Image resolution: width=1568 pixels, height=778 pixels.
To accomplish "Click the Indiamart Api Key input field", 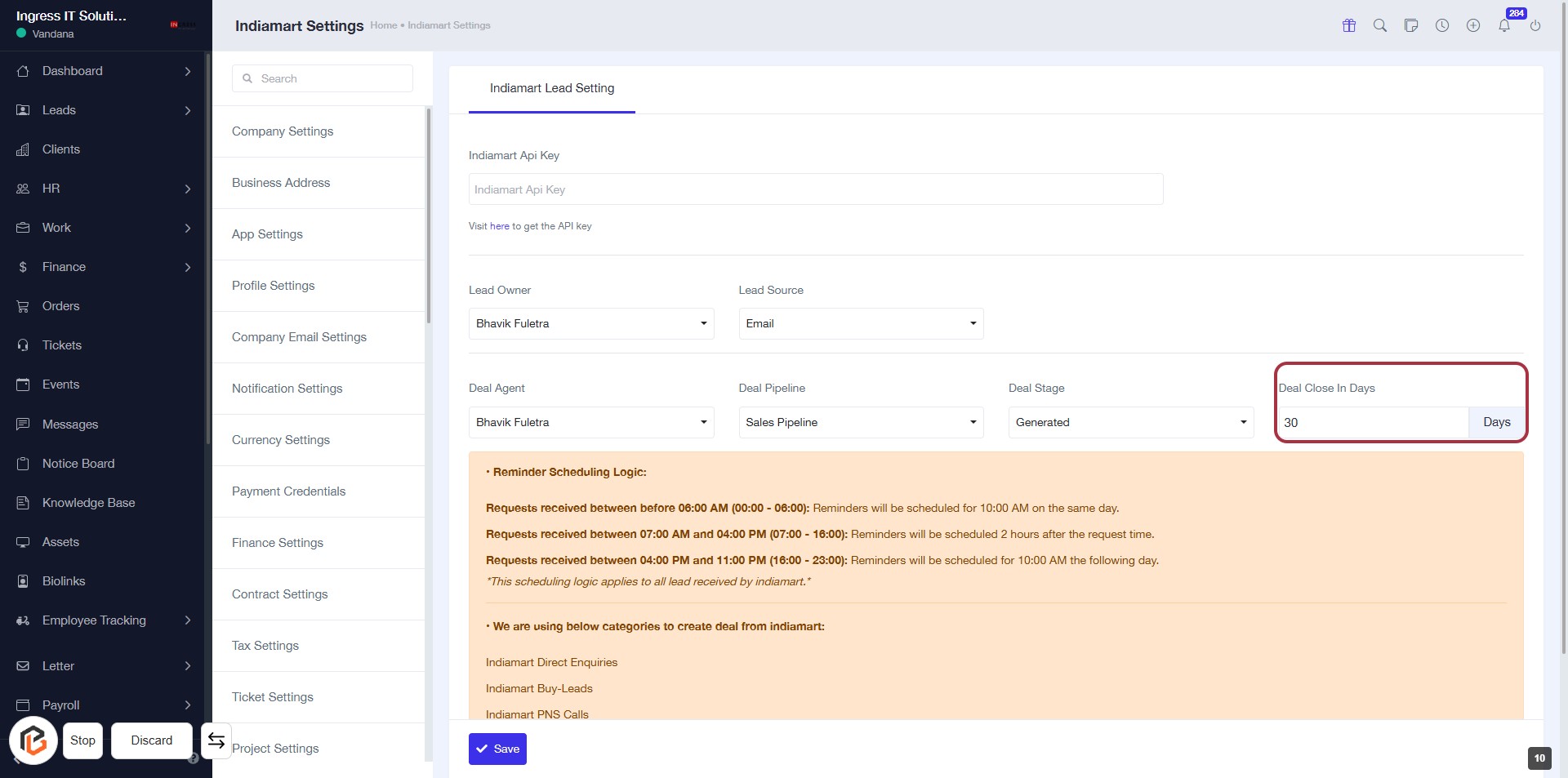I will (815, 189).
